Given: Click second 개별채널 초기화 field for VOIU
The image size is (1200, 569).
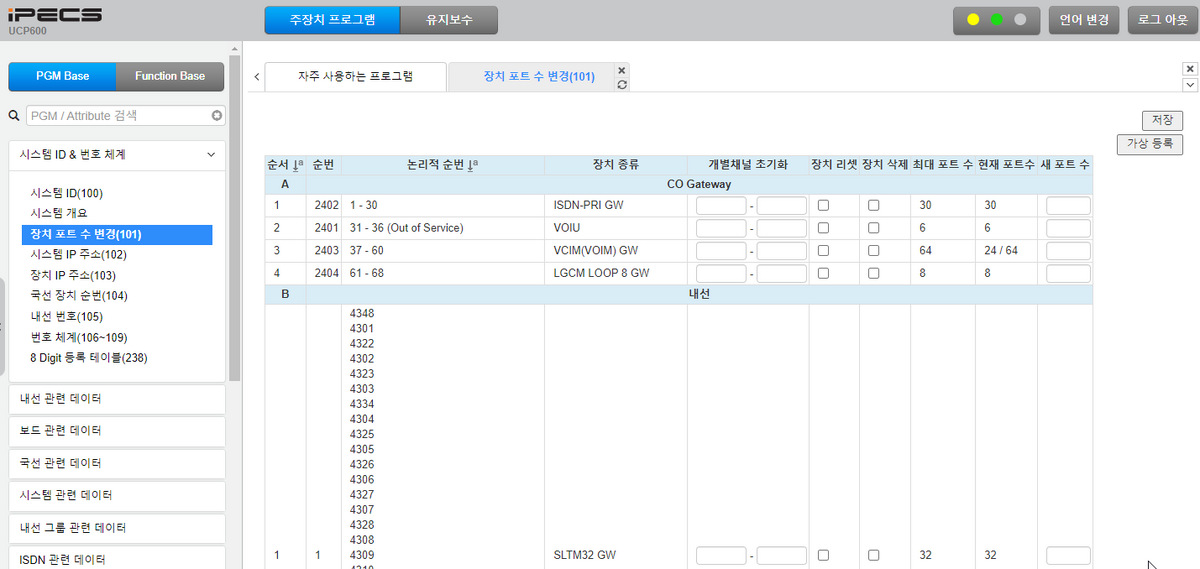Looking at the screenshot, I should point(782,228).
